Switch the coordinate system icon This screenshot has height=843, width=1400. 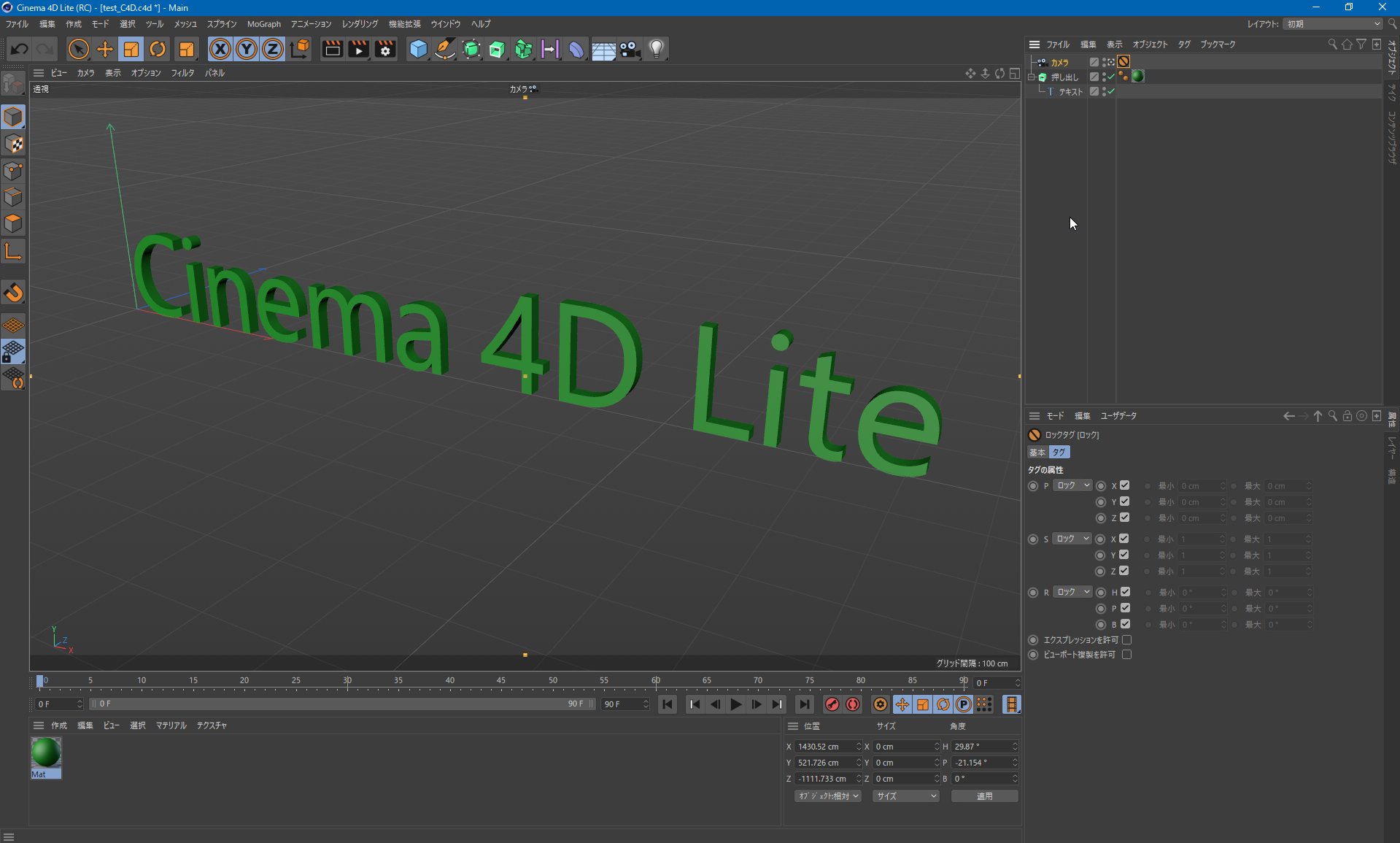tap(300, 49)
